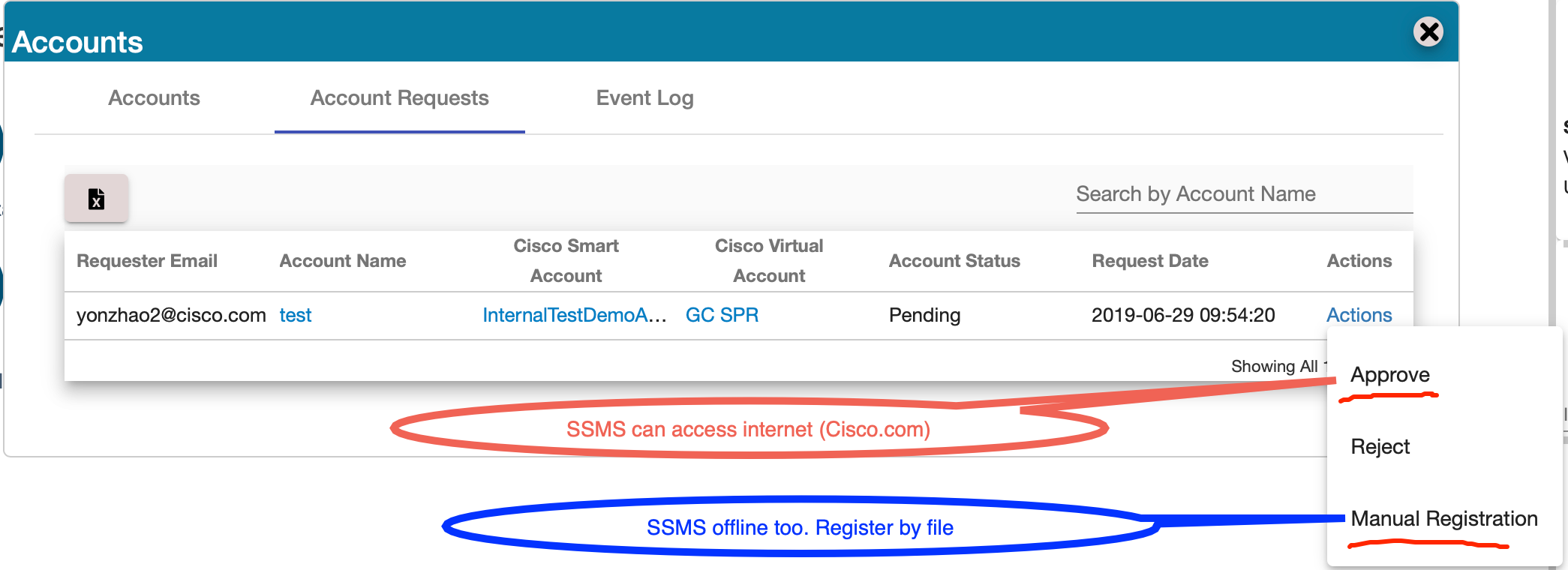This screenshot has height=570, width=1568.
Task: Sort by the Request Date column header
Action: (x=1149, y=261)
